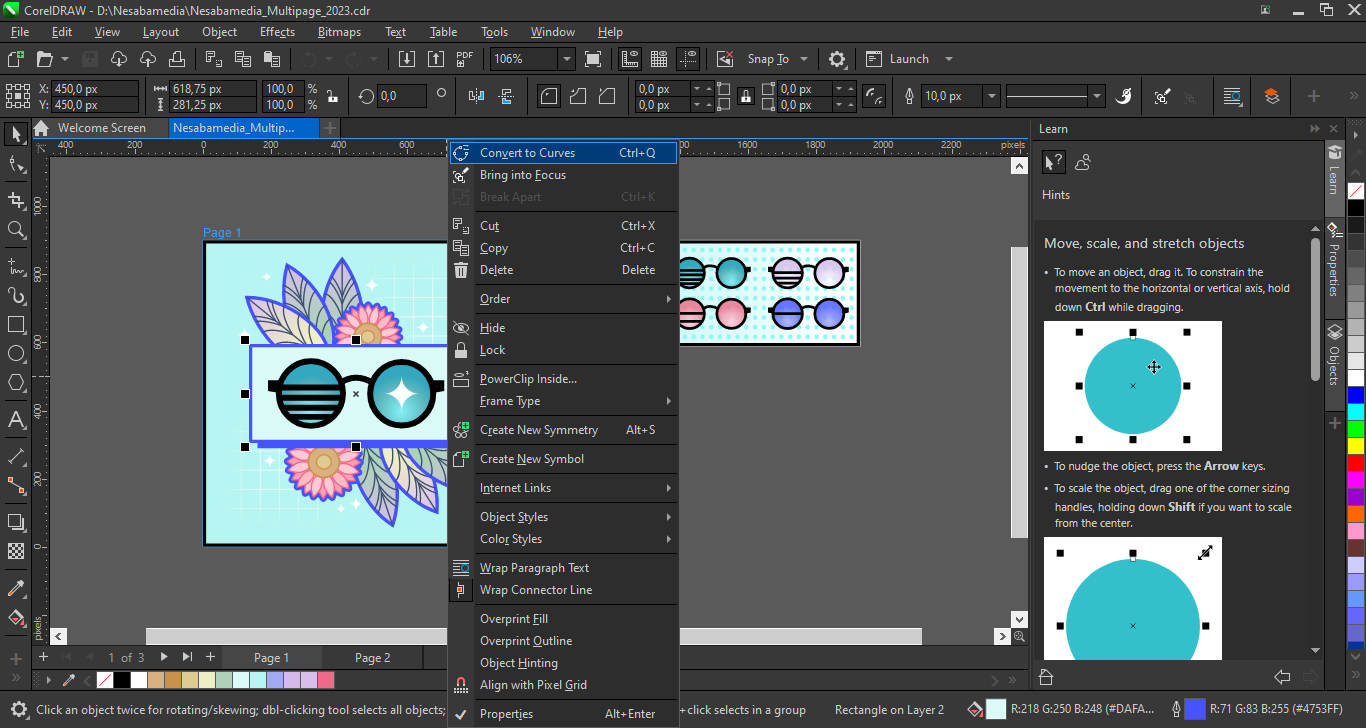This screenshot has height=728, width=1366.
Task: Choose the Ellipse tool
Action: 16,354
